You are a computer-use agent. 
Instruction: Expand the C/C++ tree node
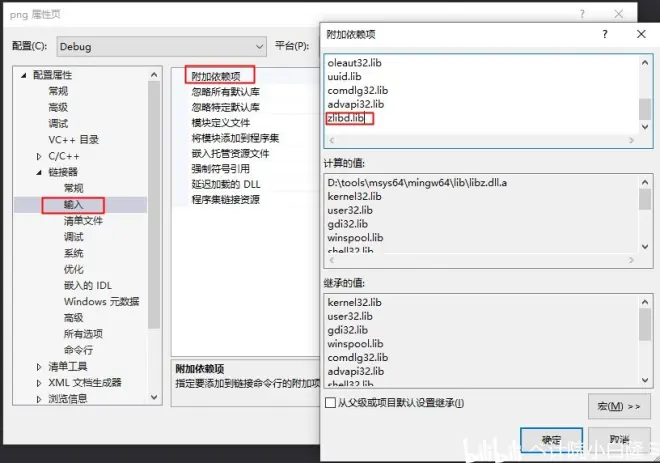tap(39, 157)
